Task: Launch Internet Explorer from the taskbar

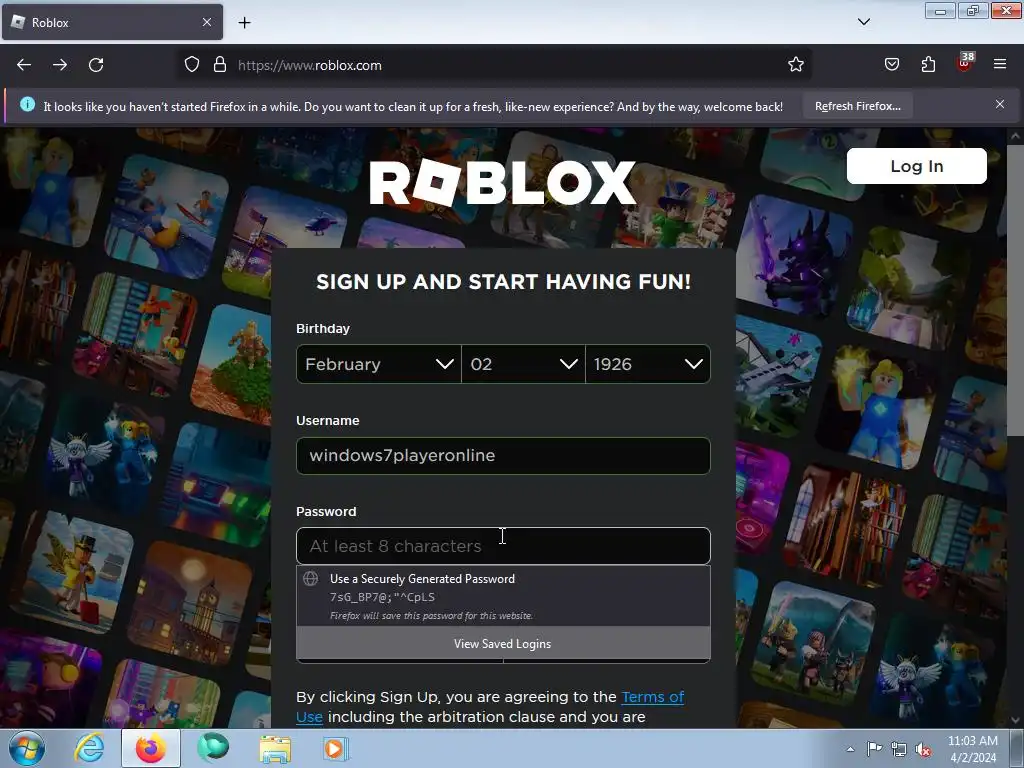Action: (x=89, y=748)
